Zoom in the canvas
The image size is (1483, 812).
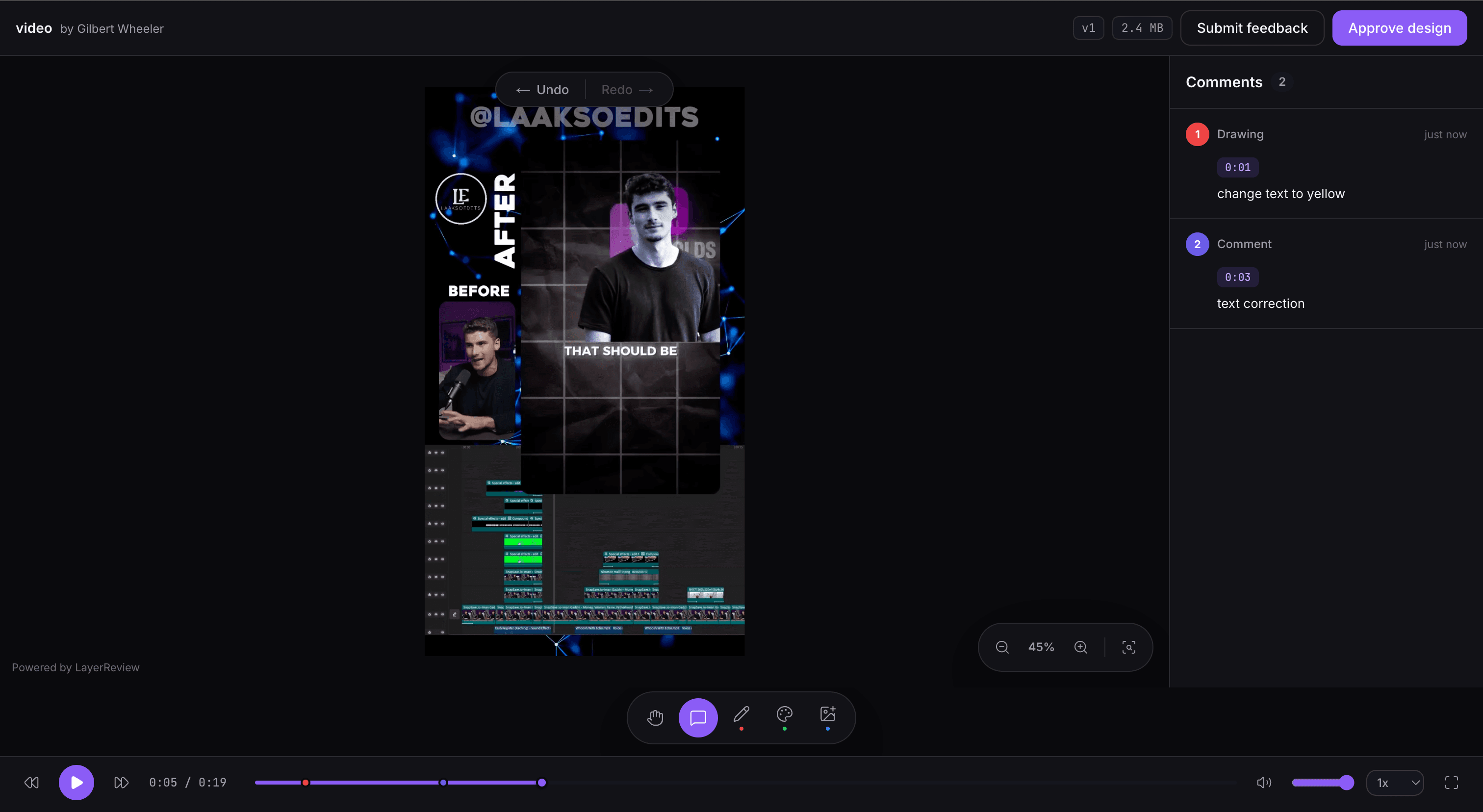1080,647
